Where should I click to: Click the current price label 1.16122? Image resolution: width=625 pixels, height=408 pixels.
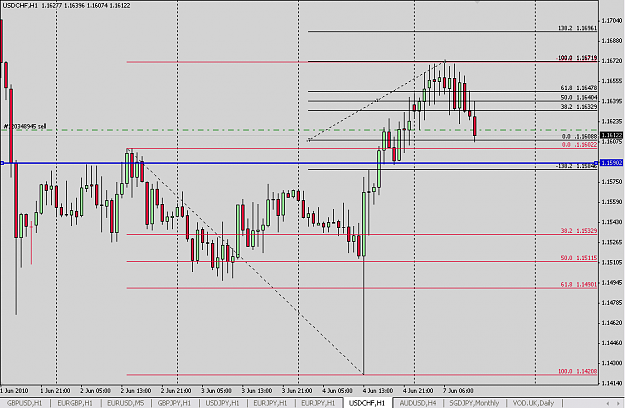click(611, 135)
